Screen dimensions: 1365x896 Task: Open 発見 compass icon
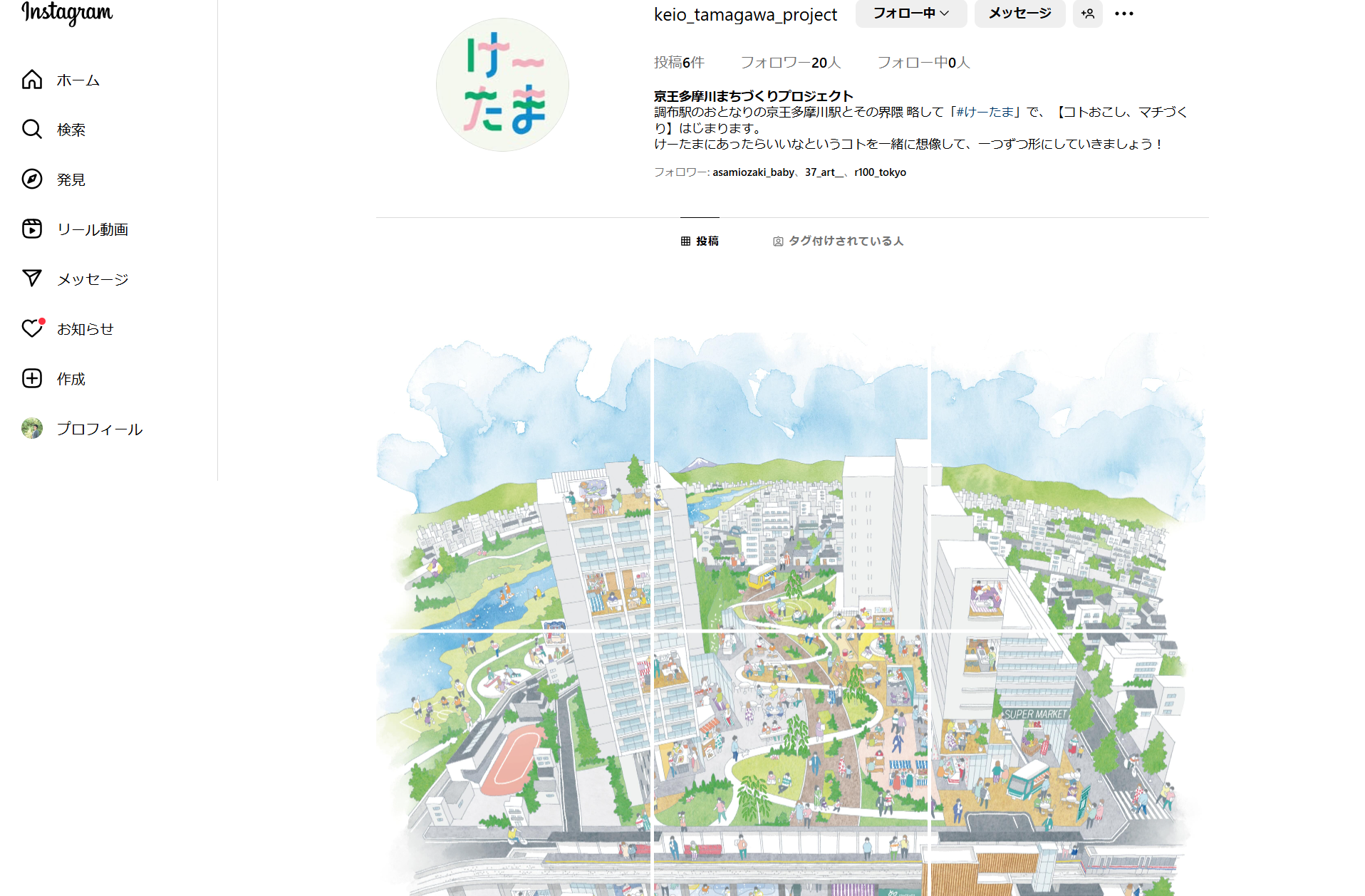click(x=32, y=179)
